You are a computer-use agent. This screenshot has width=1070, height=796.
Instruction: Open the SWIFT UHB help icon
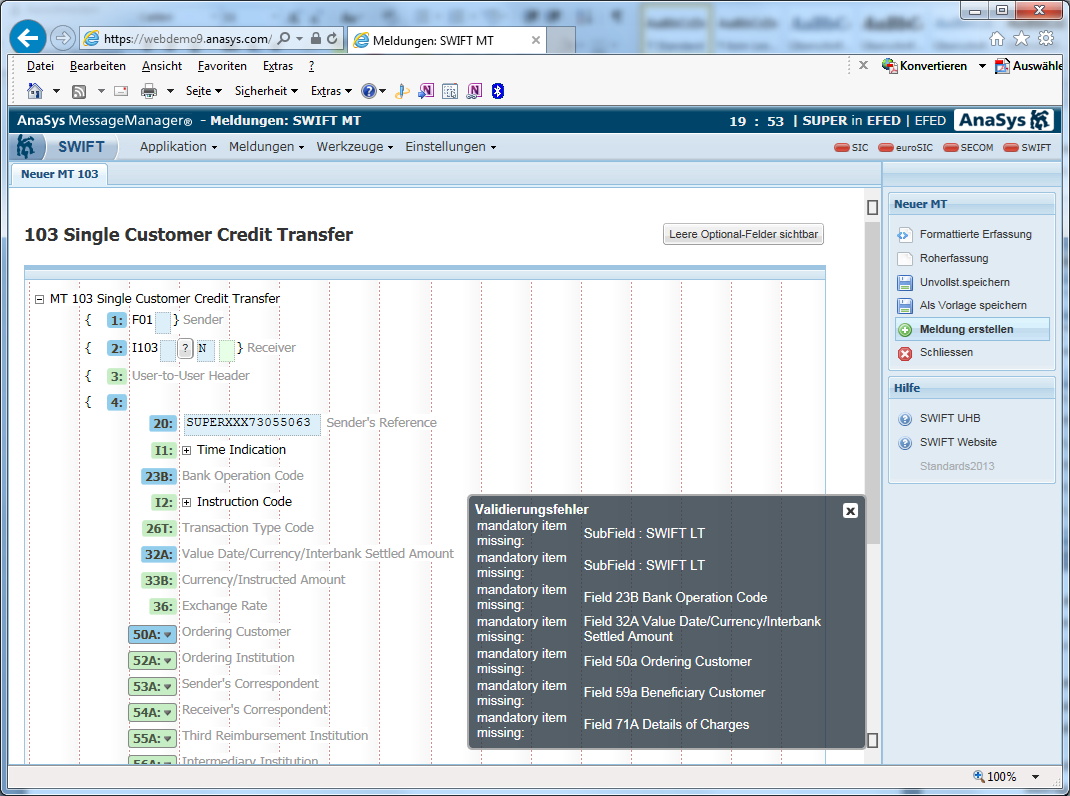[905, 419]
